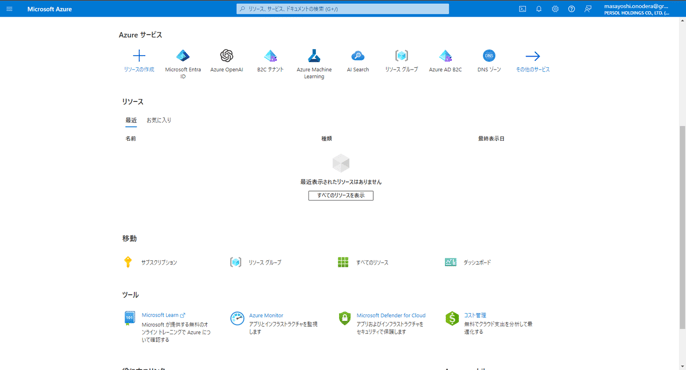The height and width of the screenshot is (370, 686).
Task: Open DNS zones service
Action: (x=489, y=56)
